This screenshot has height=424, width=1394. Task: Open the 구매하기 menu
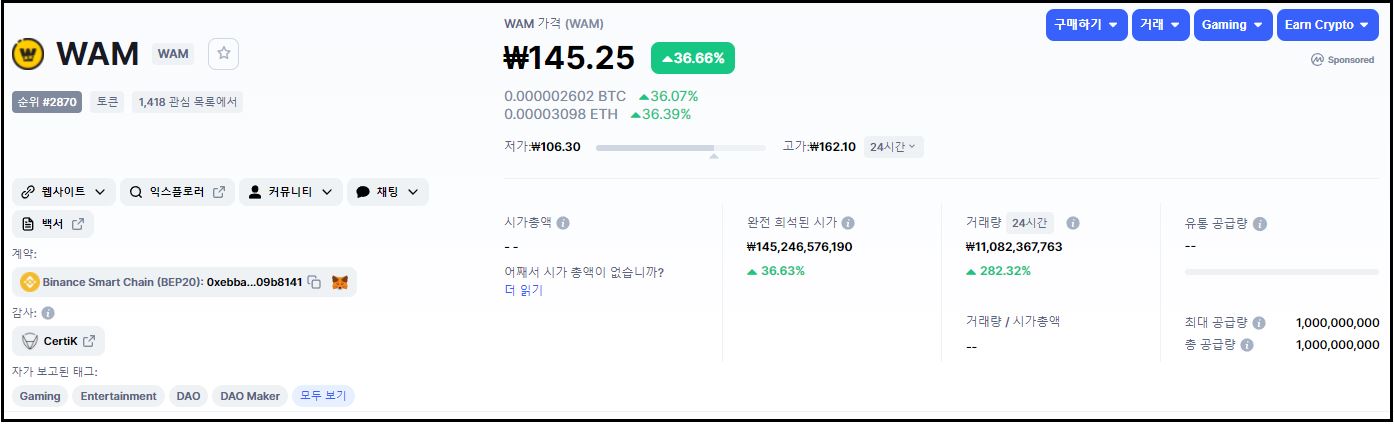coord(1086,25)
